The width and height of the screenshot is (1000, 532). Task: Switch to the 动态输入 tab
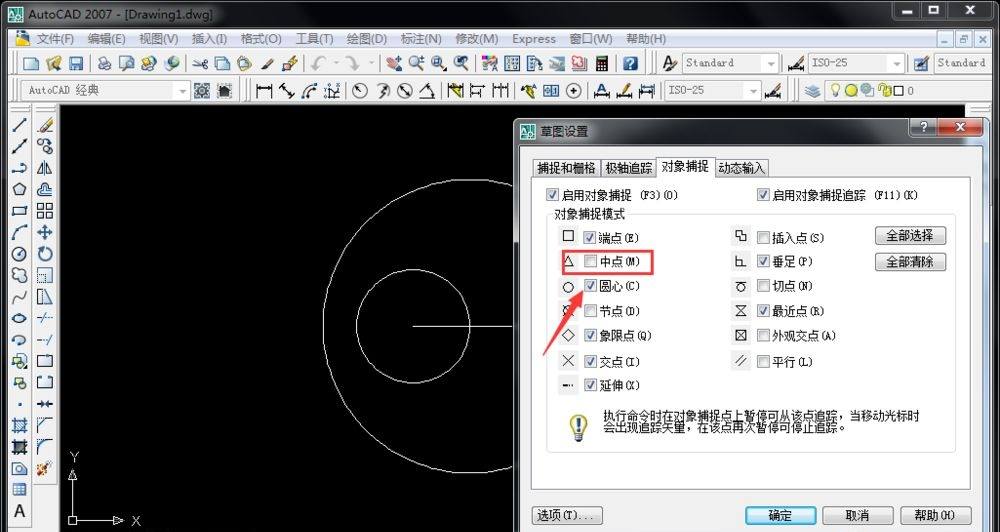[741, 168]
